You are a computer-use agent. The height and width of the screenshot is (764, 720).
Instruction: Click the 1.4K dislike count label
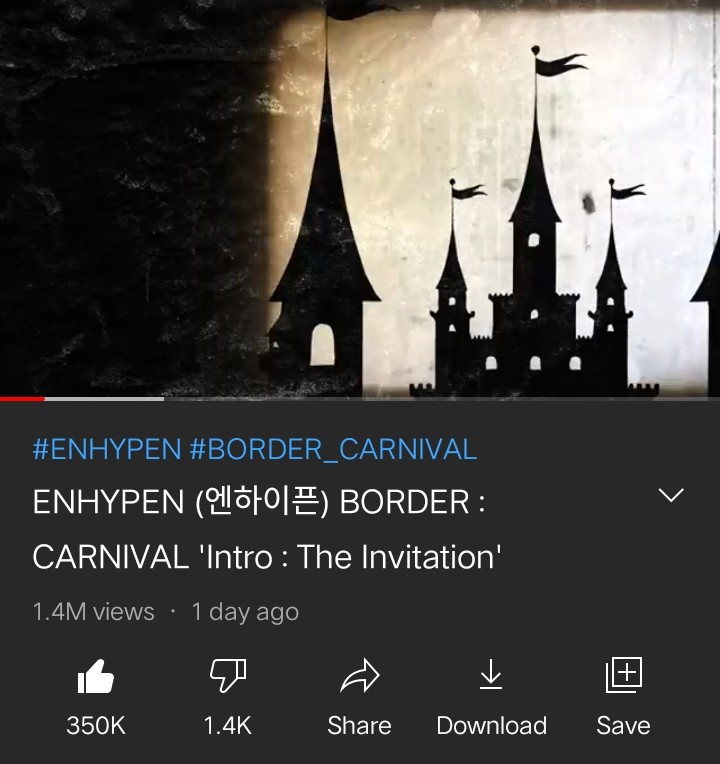(227, 726)
